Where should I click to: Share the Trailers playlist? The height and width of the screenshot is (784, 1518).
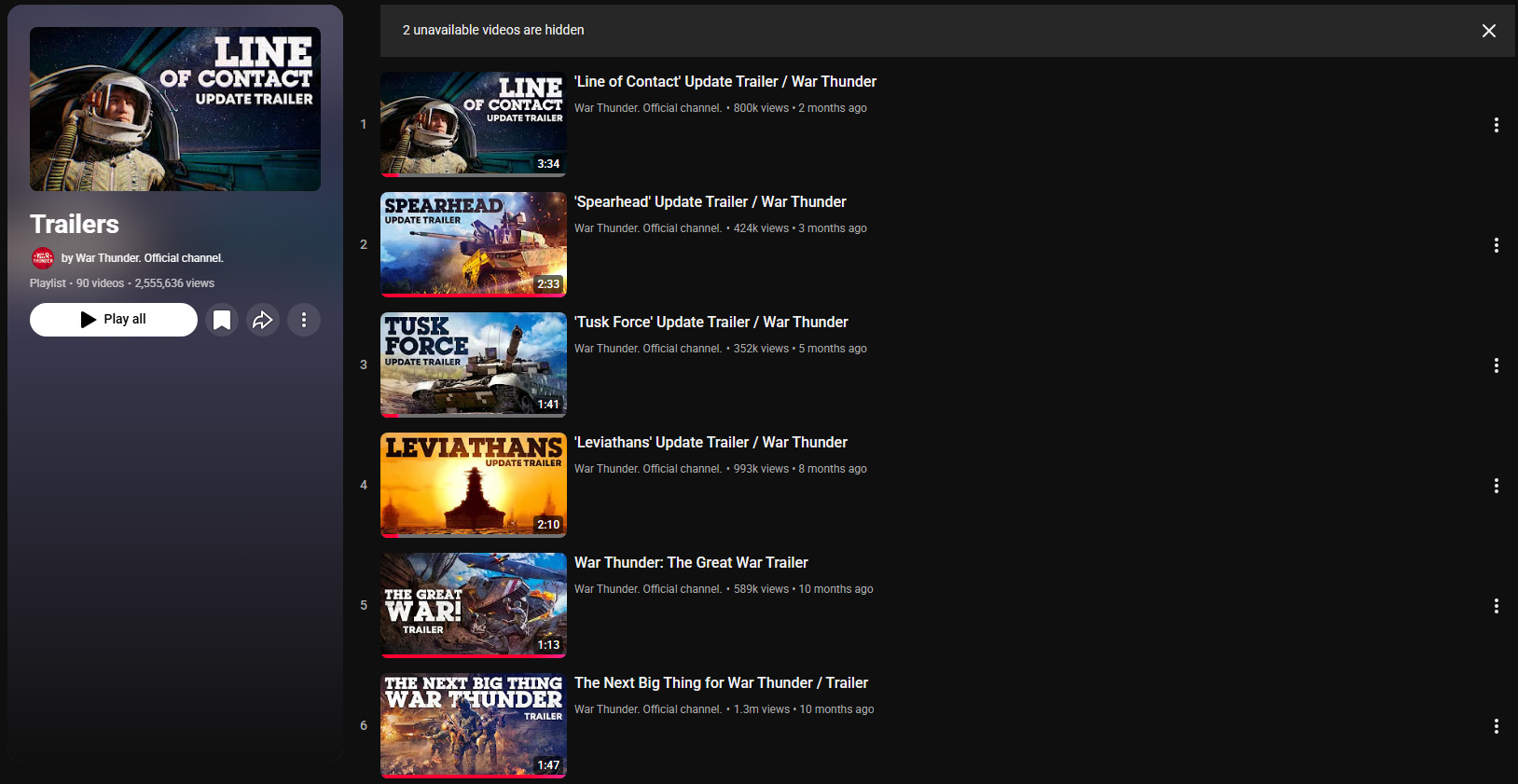[263, 320]
